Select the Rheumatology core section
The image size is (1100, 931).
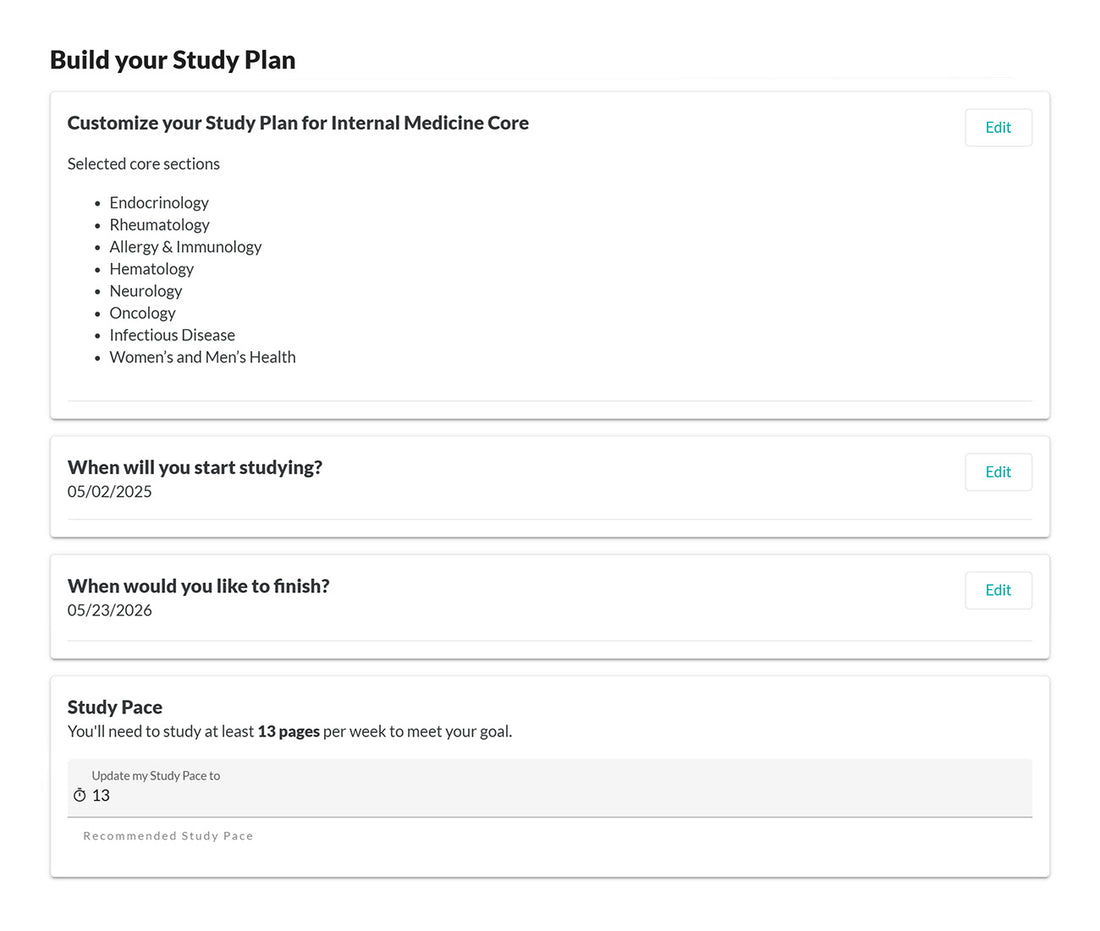[159, 224]
